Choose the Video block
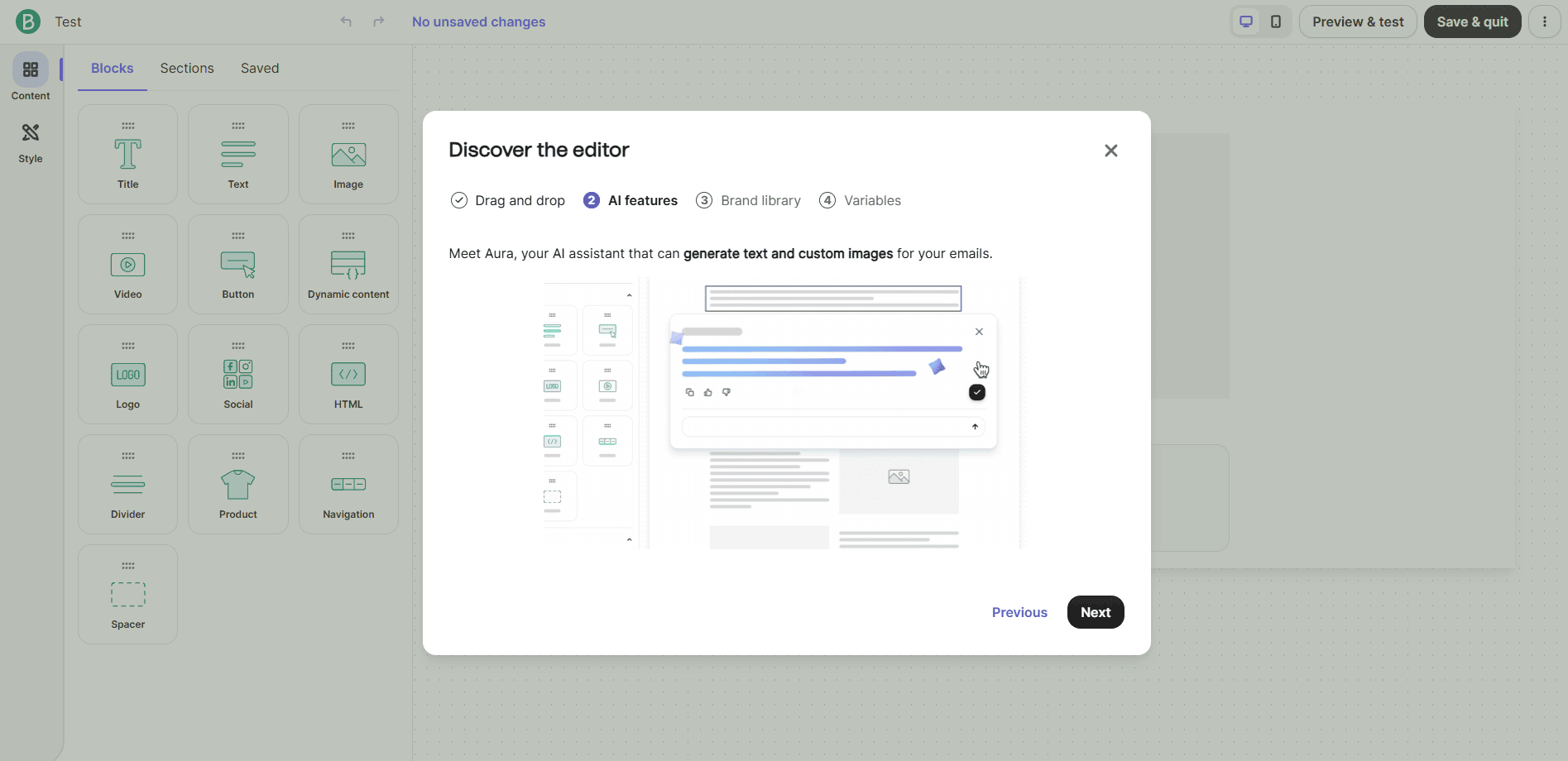Image resolution: width=1568 pixels, height=761 pixels. point(127,265)
